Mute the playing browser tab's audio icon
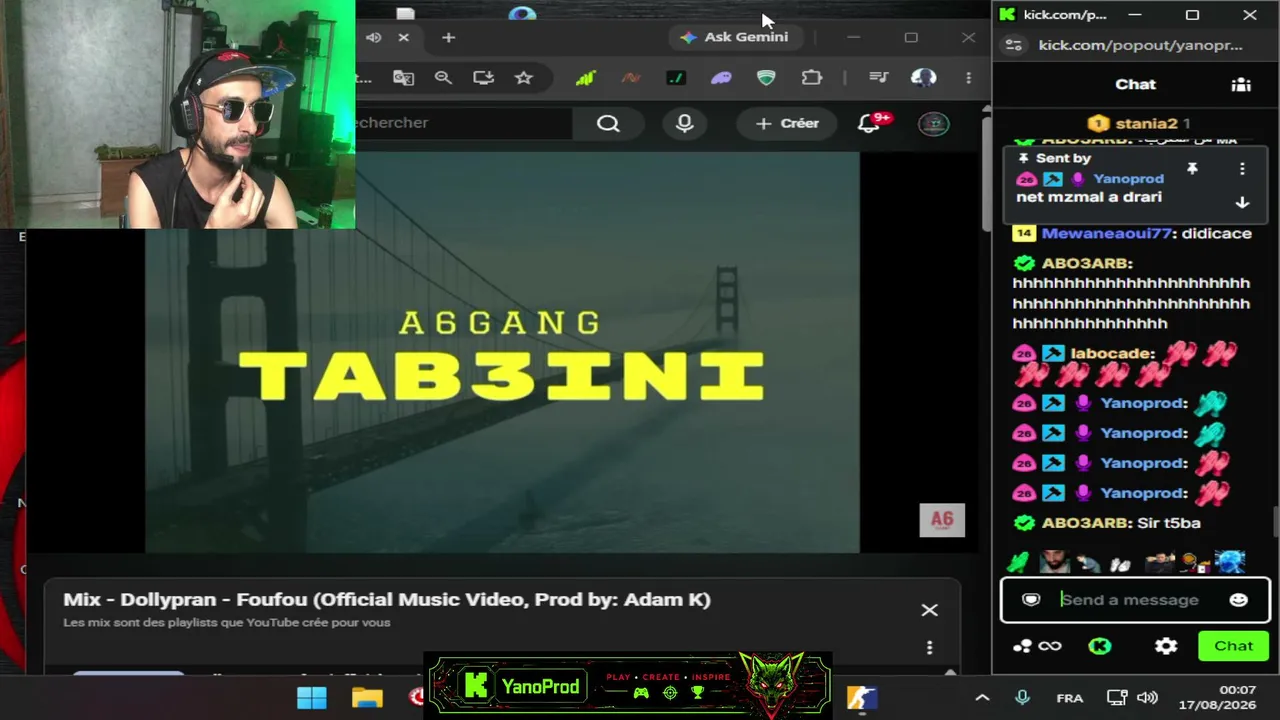The image size is (1280, 720). click(x=373, y=37)
